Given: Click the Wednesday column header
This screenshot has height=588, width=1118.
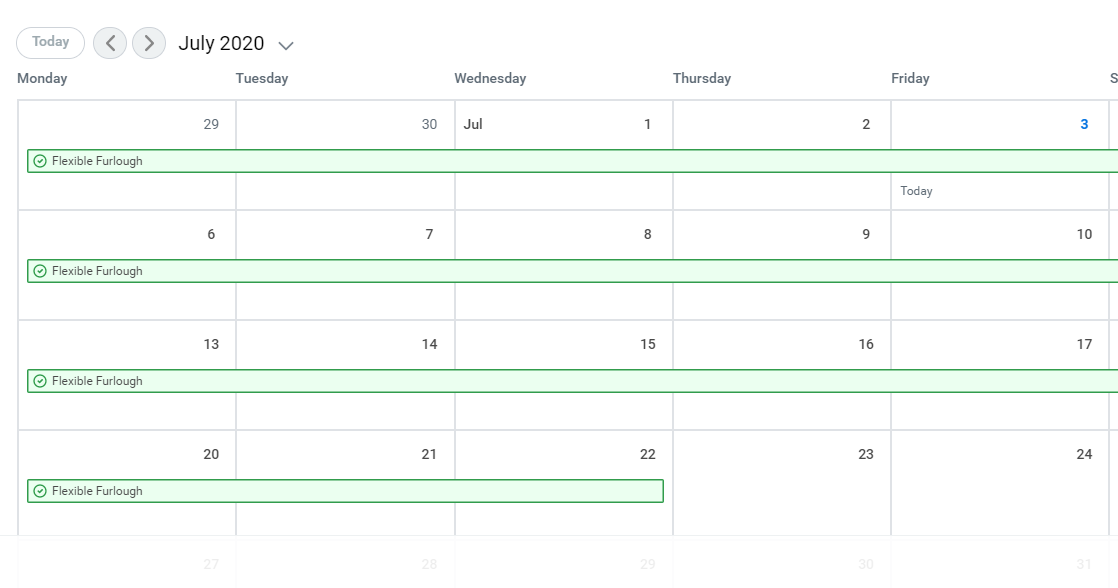Looking at the screenshot, I should [x=490, y=78].
